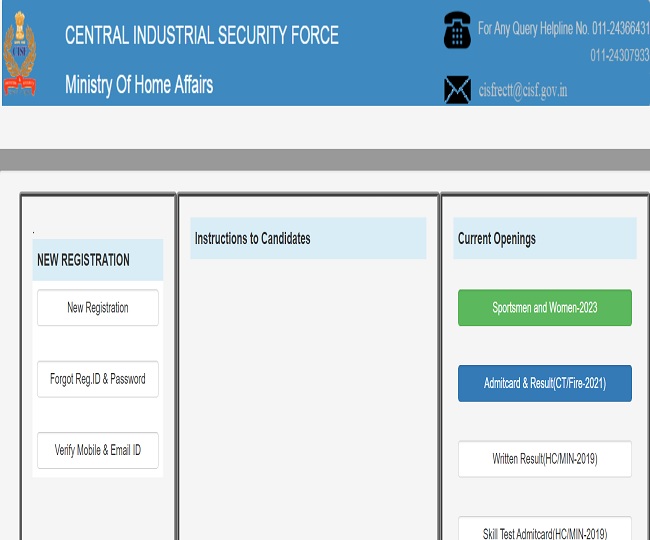View Written Result(HC/MIN-2019)
The width and height of the screenshot is (650, 540).
[x=544, y=459]
